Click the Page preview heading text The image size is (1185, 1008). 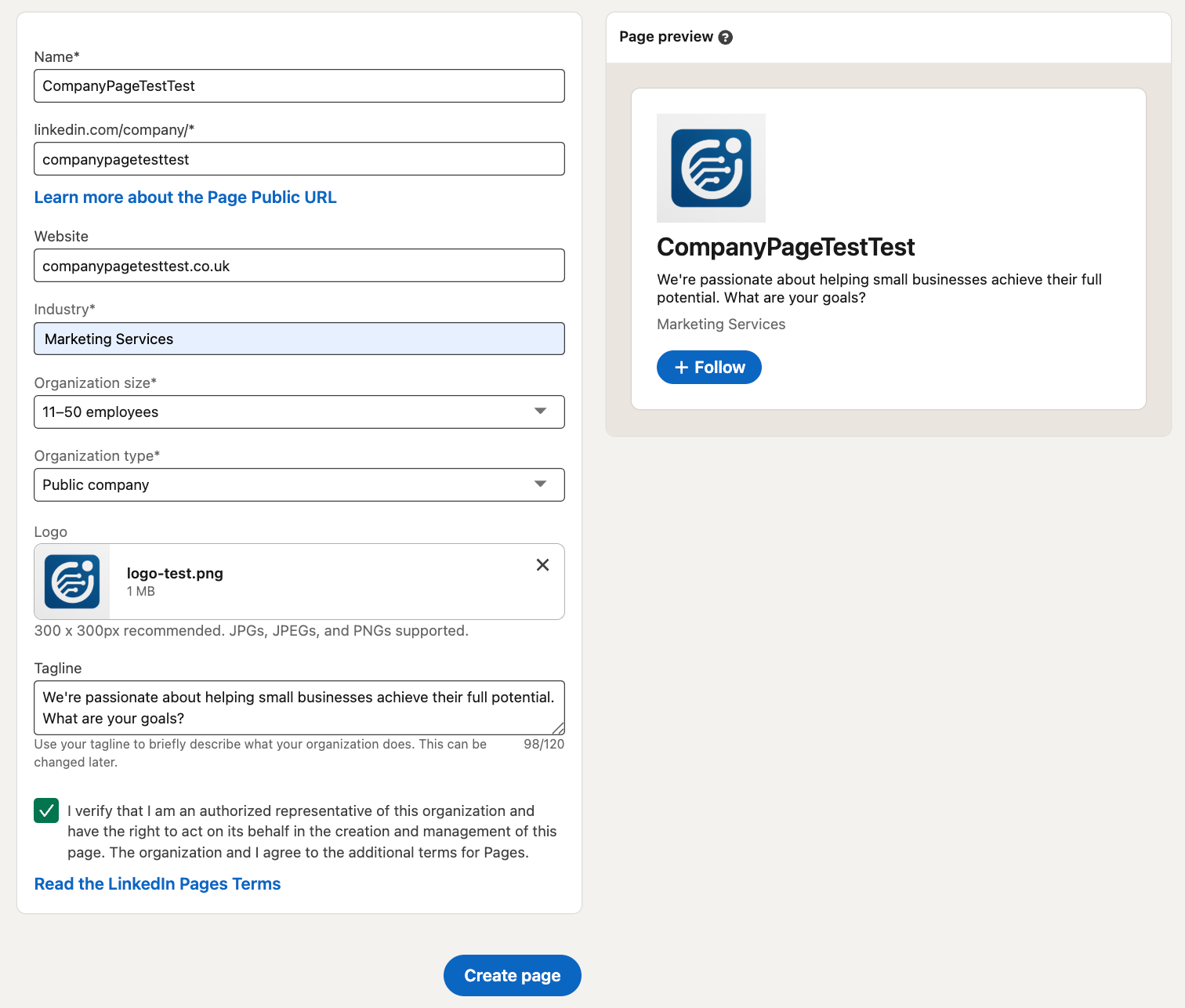tap(666, 37)
